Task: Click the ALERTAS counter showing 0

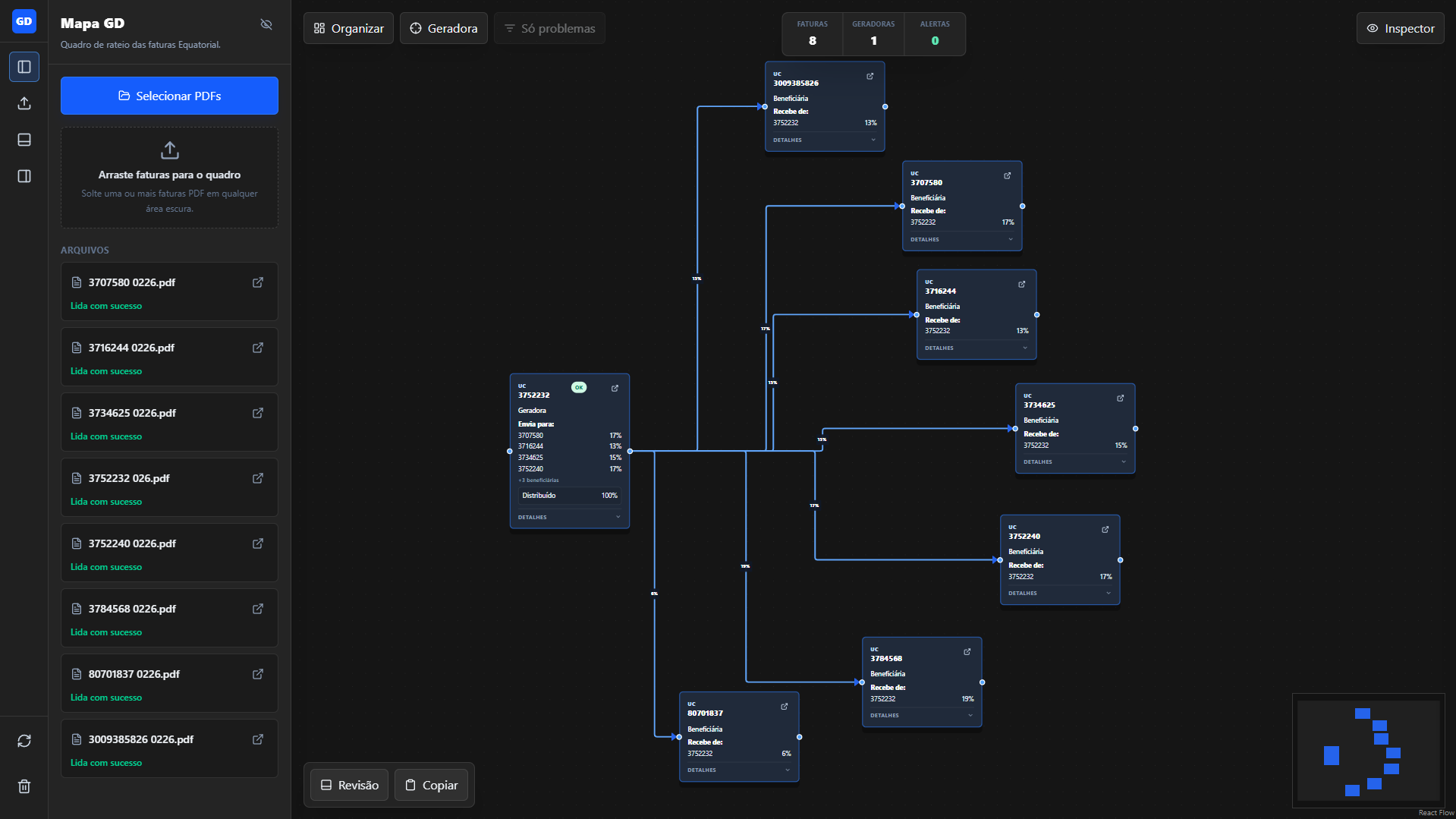Action: [x=935, y=33]
